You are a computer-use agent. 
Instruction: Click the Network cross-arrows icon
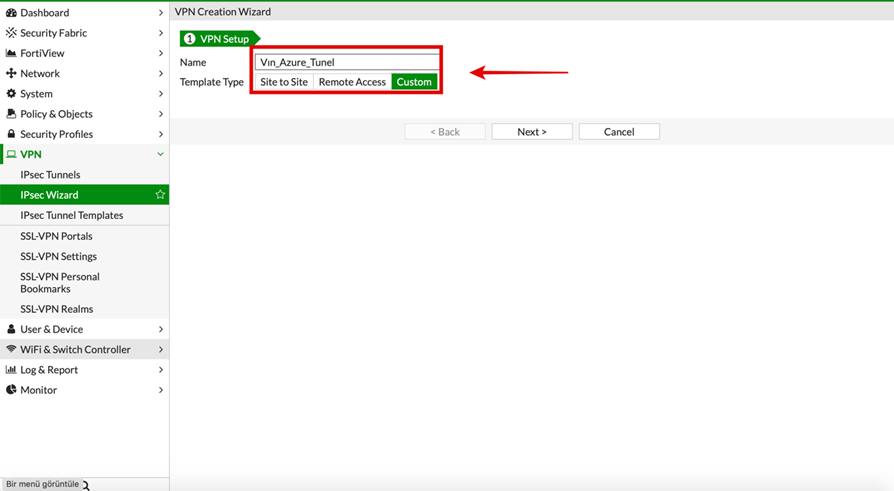(11, 74)
